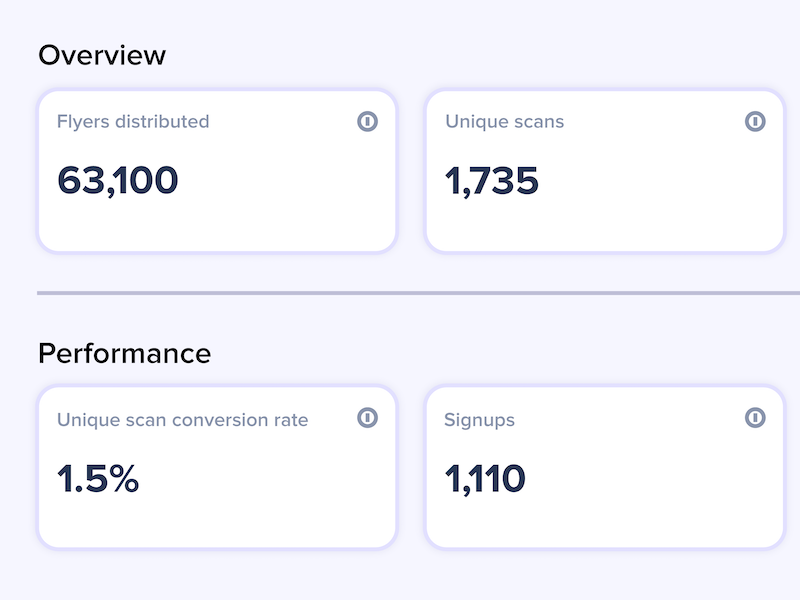Click the 1,735 unique scans value
The height and width of the screenshot is (600, 800).
coord(492,181)
